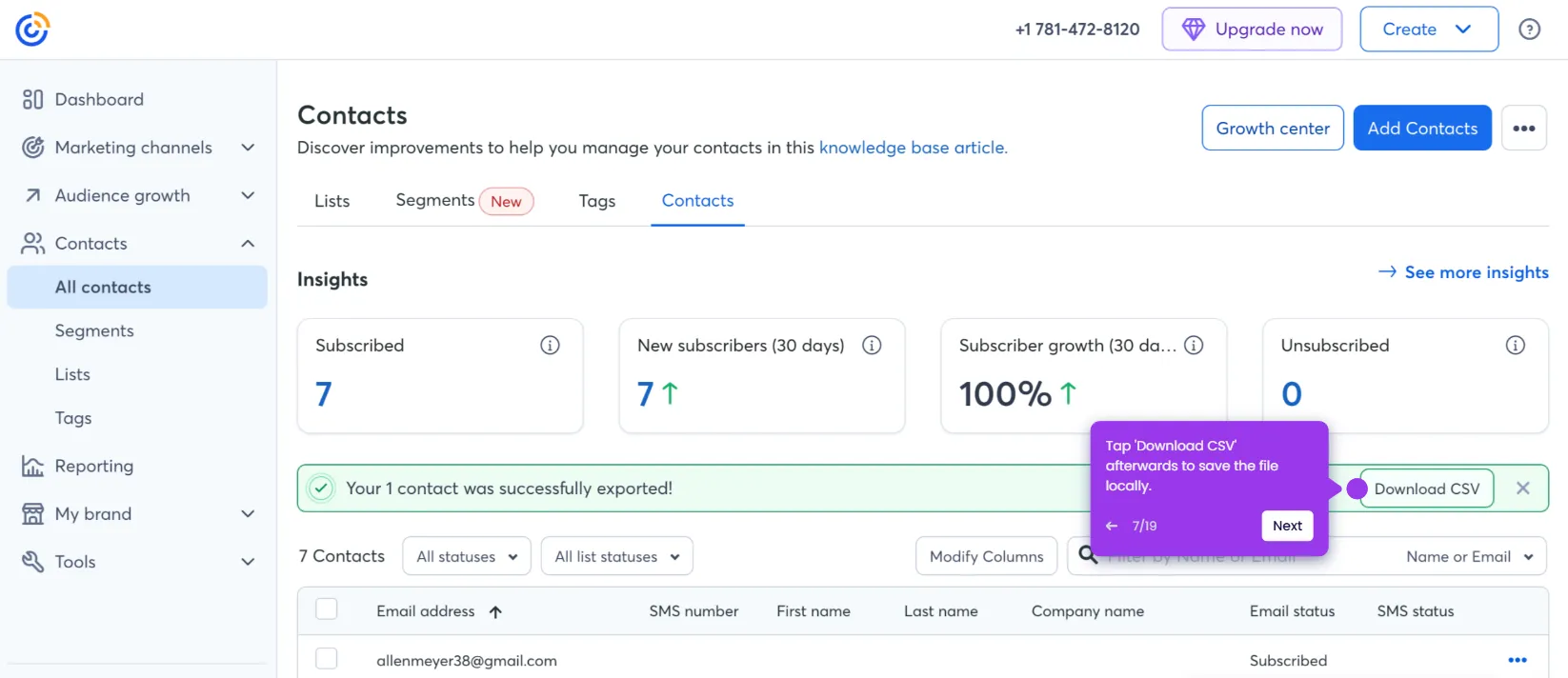The height and width of the screenshot is (678, 1568).
Task: Open Subscriber growth info icon
Action: click(x=1194, y=346)
